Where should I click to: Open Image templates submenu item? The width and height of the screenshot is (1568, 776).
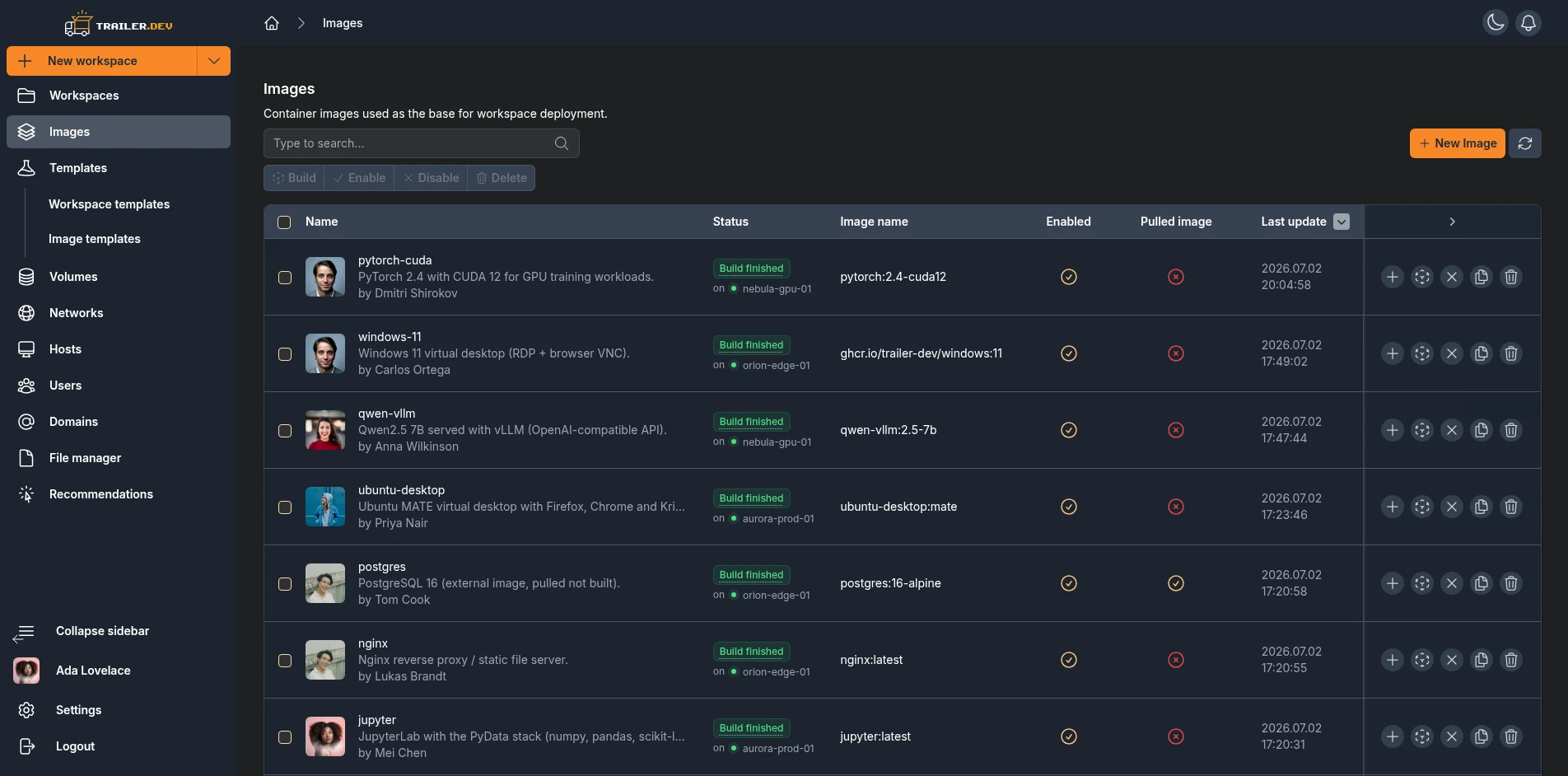coord(95,239)
